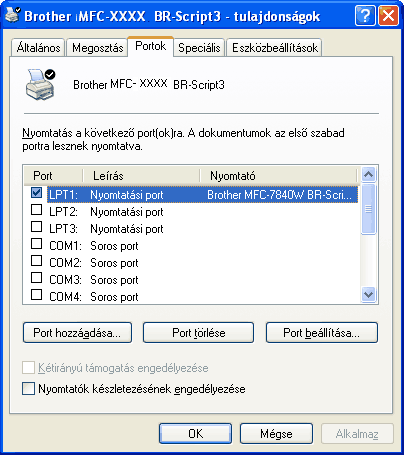Open Port beállítása settings
404x455 pixels.
click(322, 332)
